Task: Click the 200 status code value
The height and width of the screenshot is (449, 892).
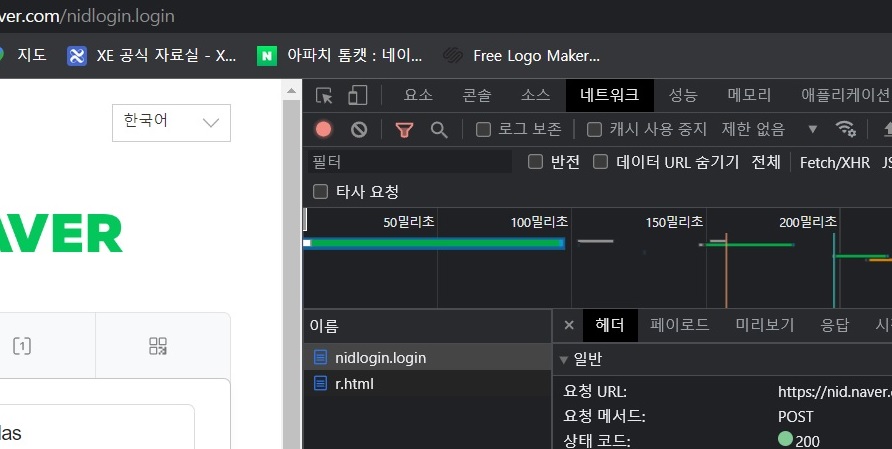Action: pos(807,441)
